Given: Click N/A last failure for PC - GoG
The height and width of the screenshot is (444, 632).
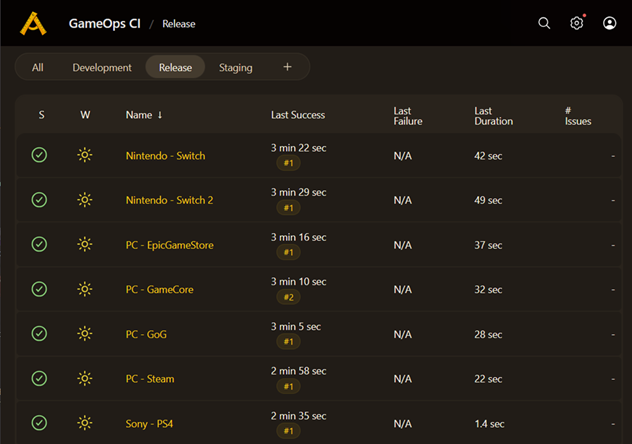Looking at the screenshot, I should click(403, 334).
